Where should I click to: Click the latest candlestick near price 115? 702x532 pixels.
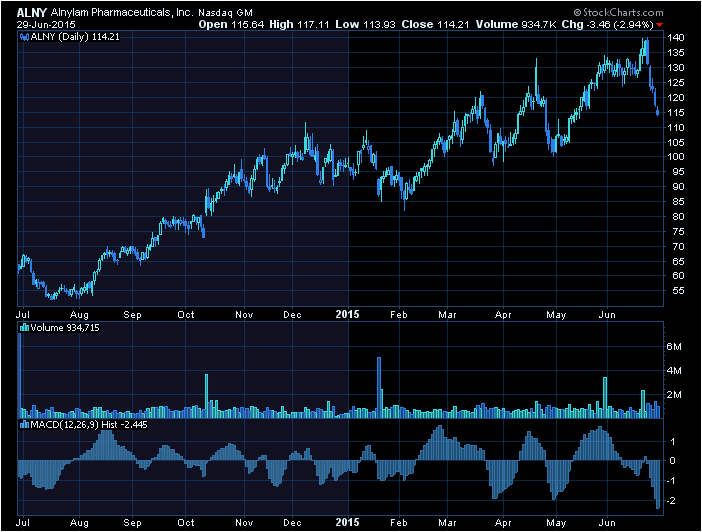(x=657, y=112)
